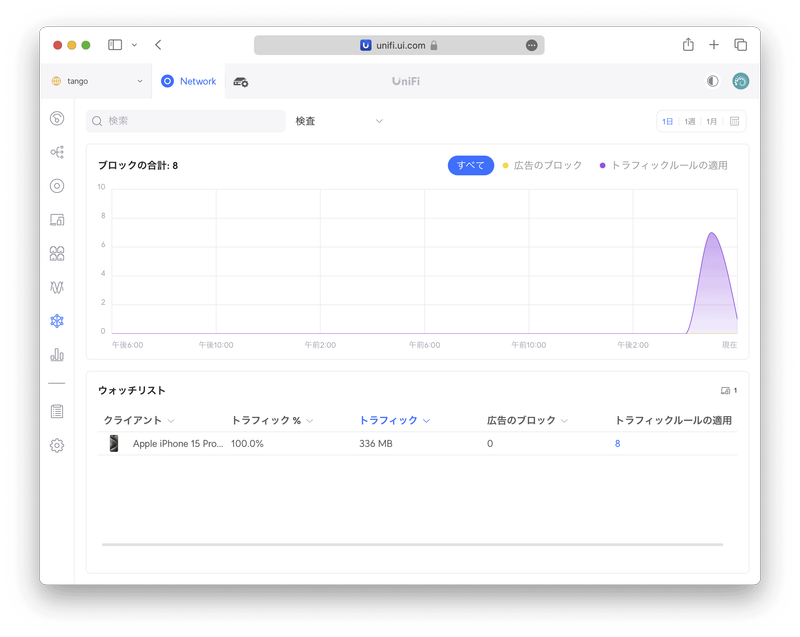Viewport: 800px width, 637px height.
Task: Switch to the Network tab
Action: pyautogui.click(x=189, y=81)
